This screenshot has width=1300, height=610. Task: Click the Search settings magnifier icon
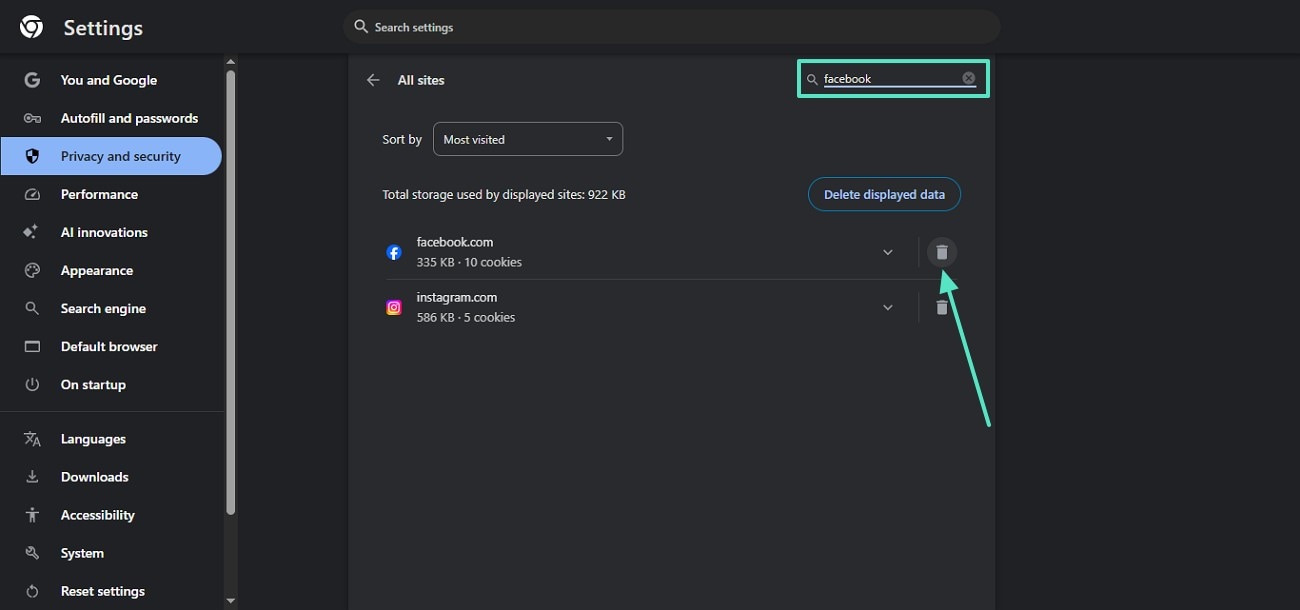361,27
